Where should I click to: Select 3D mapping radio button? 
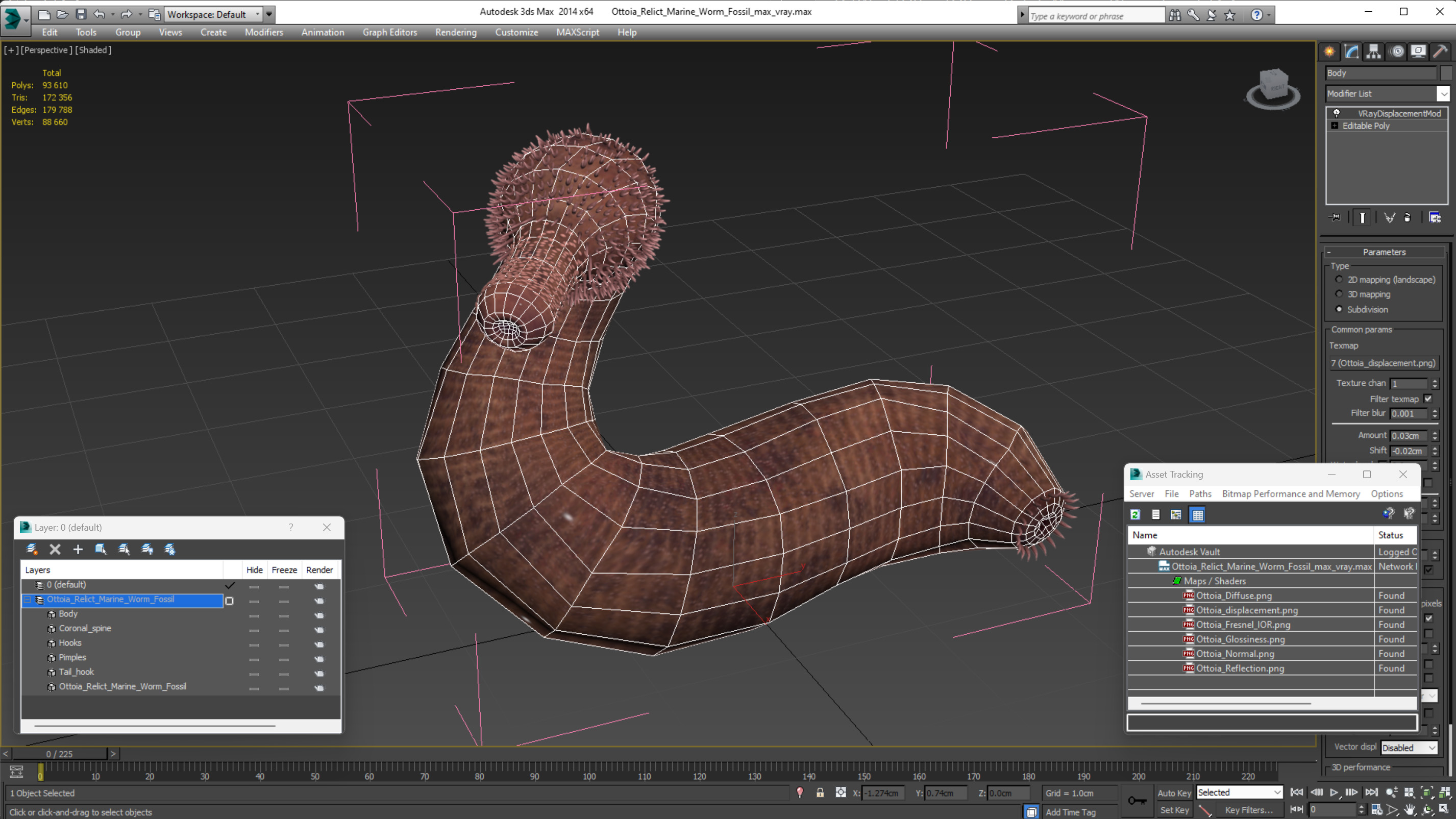click(x=1339, y=294)
